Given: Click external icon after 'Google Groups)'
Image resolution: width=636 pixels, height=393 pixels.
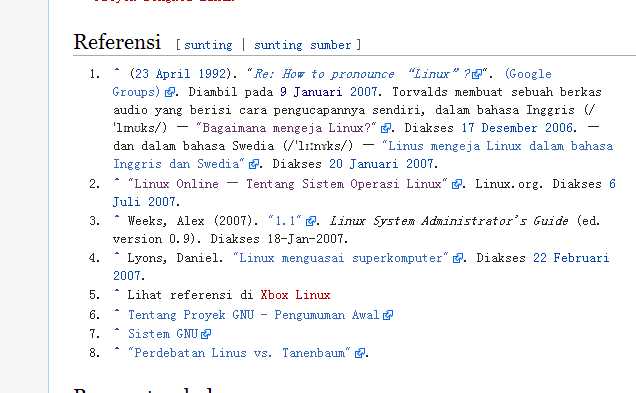Looking at the screenshot, I should [170, 92].
